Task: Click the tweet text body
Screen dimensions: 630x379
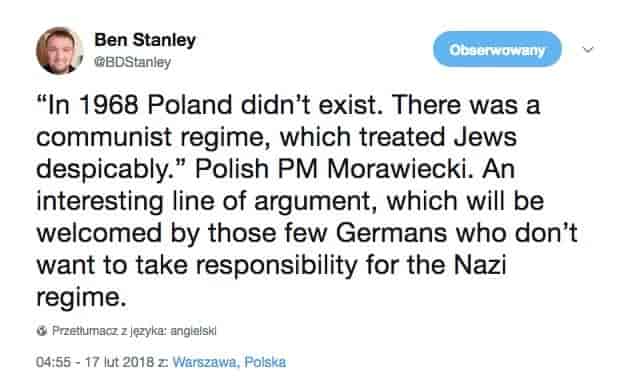Action: click(307, 201)
